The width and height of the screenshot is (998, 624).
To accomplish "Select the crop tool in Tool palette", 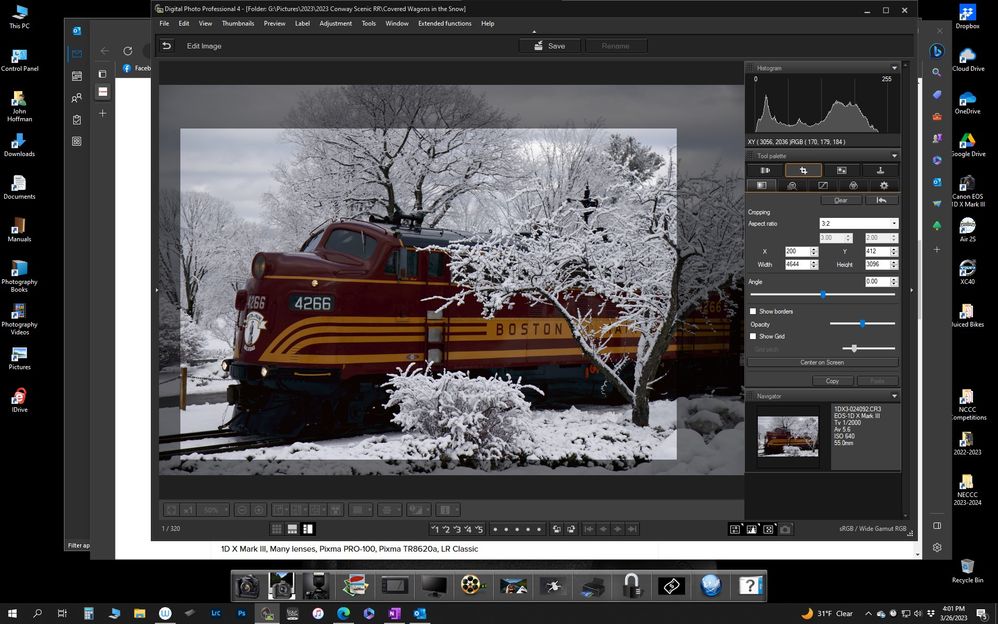I will pos(803,171).
